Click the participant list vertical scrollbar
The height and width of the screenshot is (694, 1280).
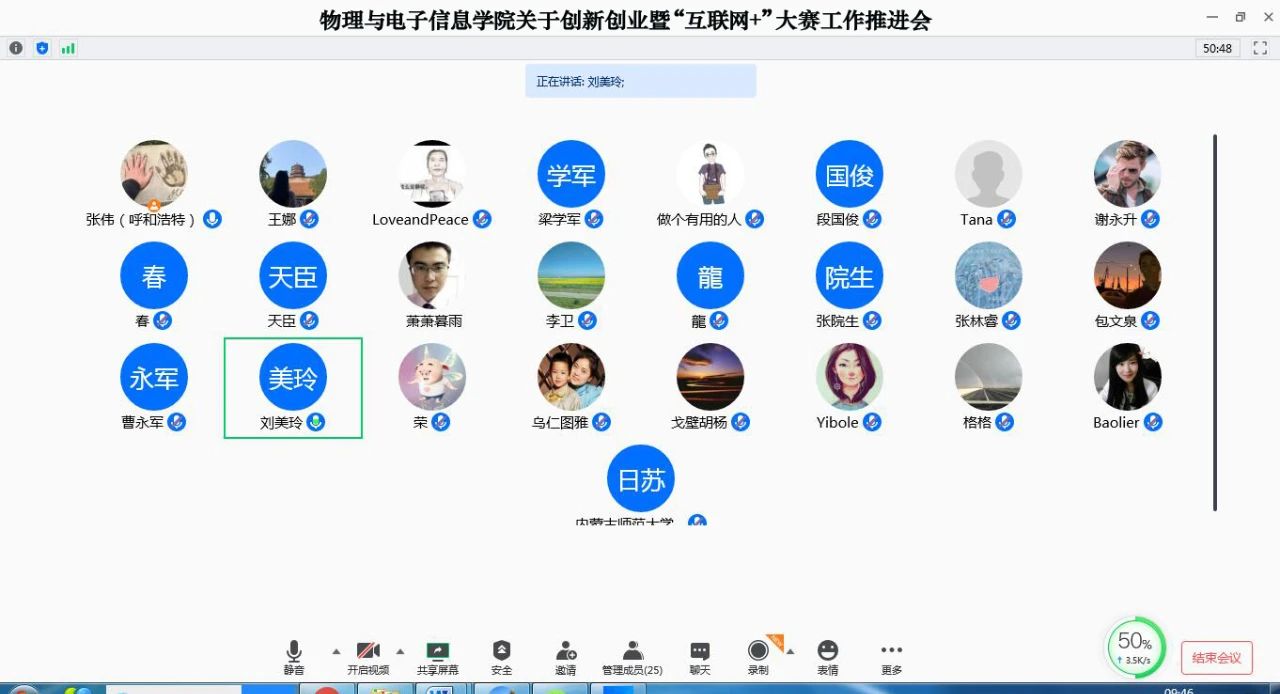coord(1215,320)
